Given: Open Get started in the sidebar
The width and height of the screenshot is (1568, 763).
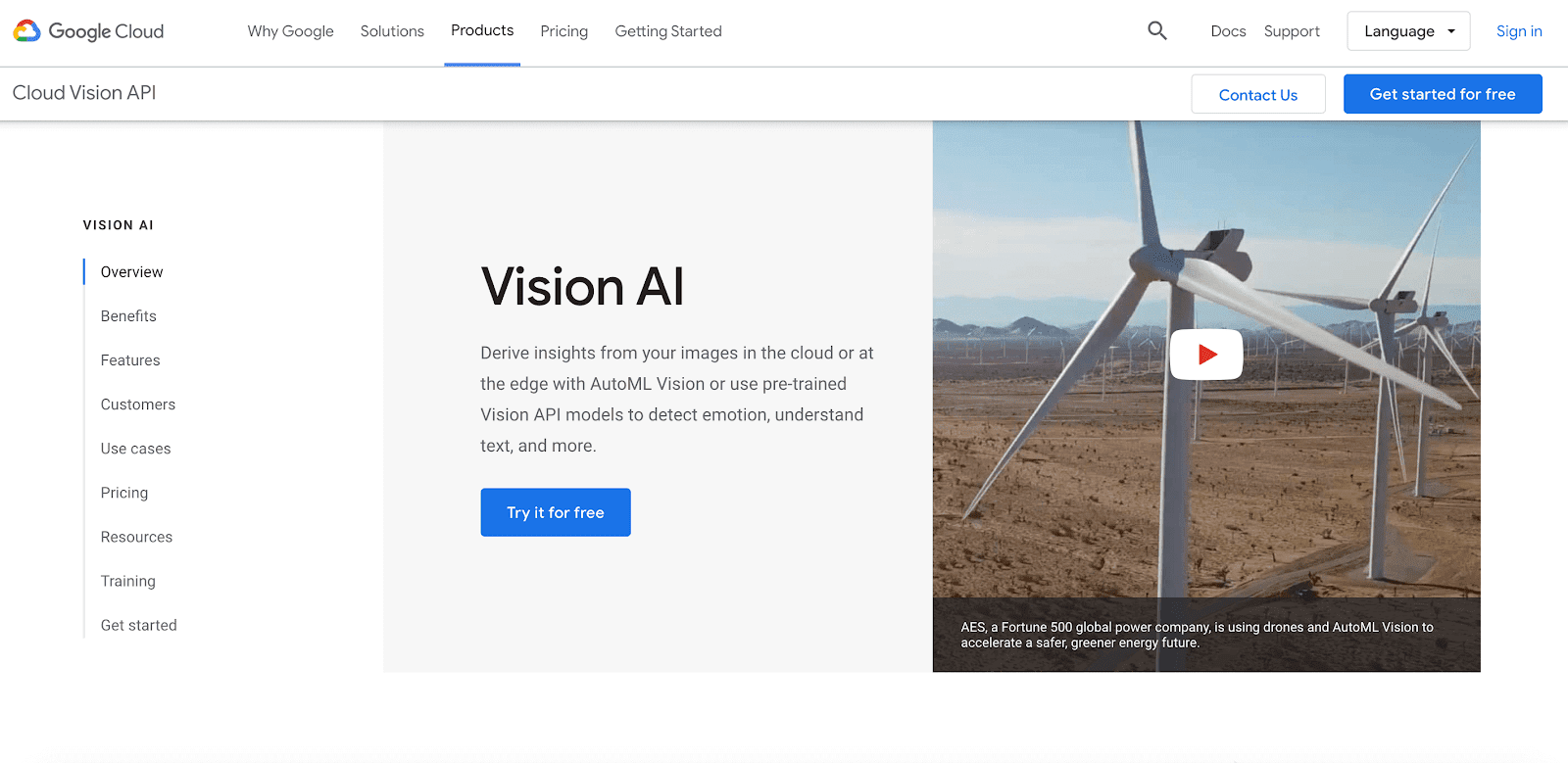Looking at the screenshot, I should [x=139, y=625].
